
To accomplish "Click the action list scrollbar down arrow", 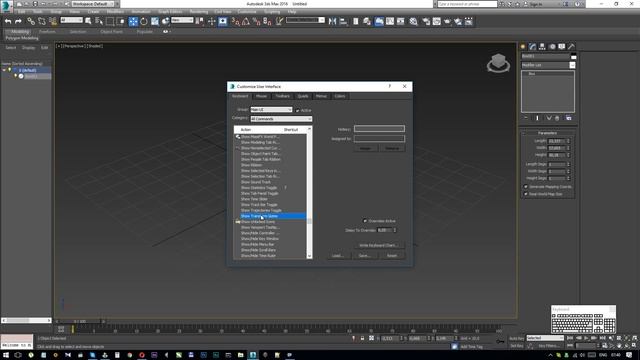I will 309,256.
